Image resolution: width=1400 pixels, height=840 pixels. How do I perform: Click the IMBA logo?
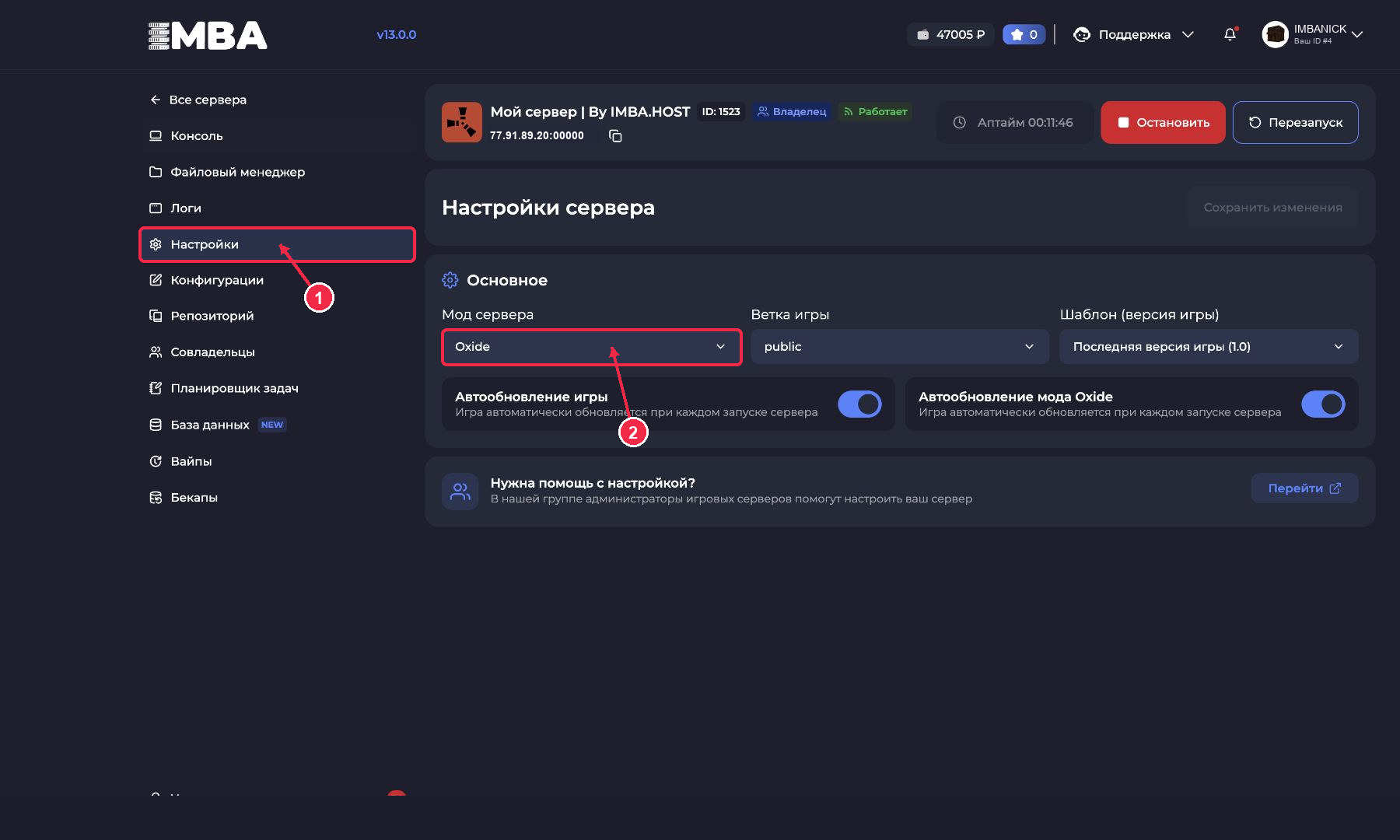pyautogui.click(x=208, y=35)
